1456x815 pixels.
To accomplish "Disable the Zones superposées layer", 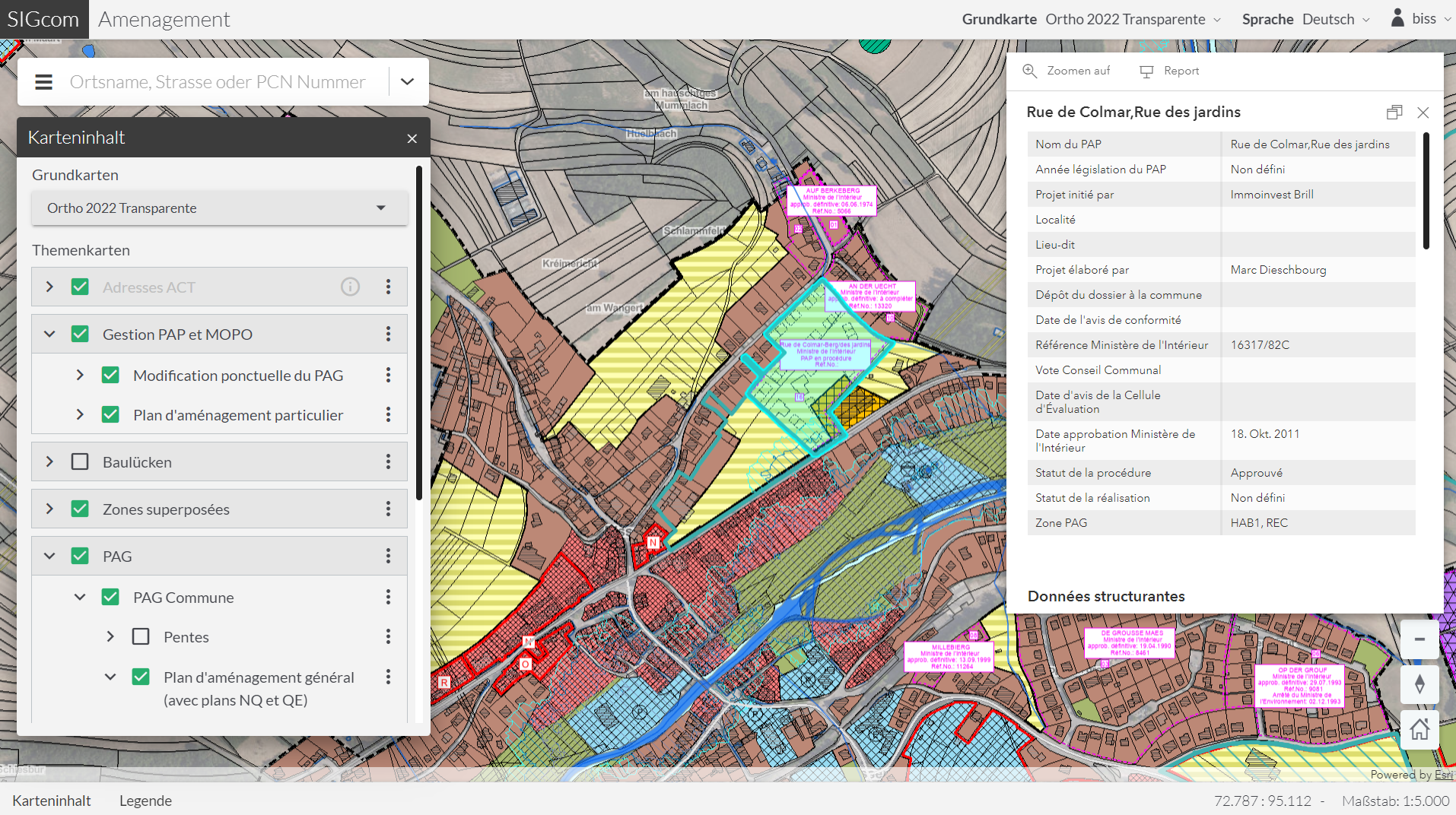I will pos(80,509).
